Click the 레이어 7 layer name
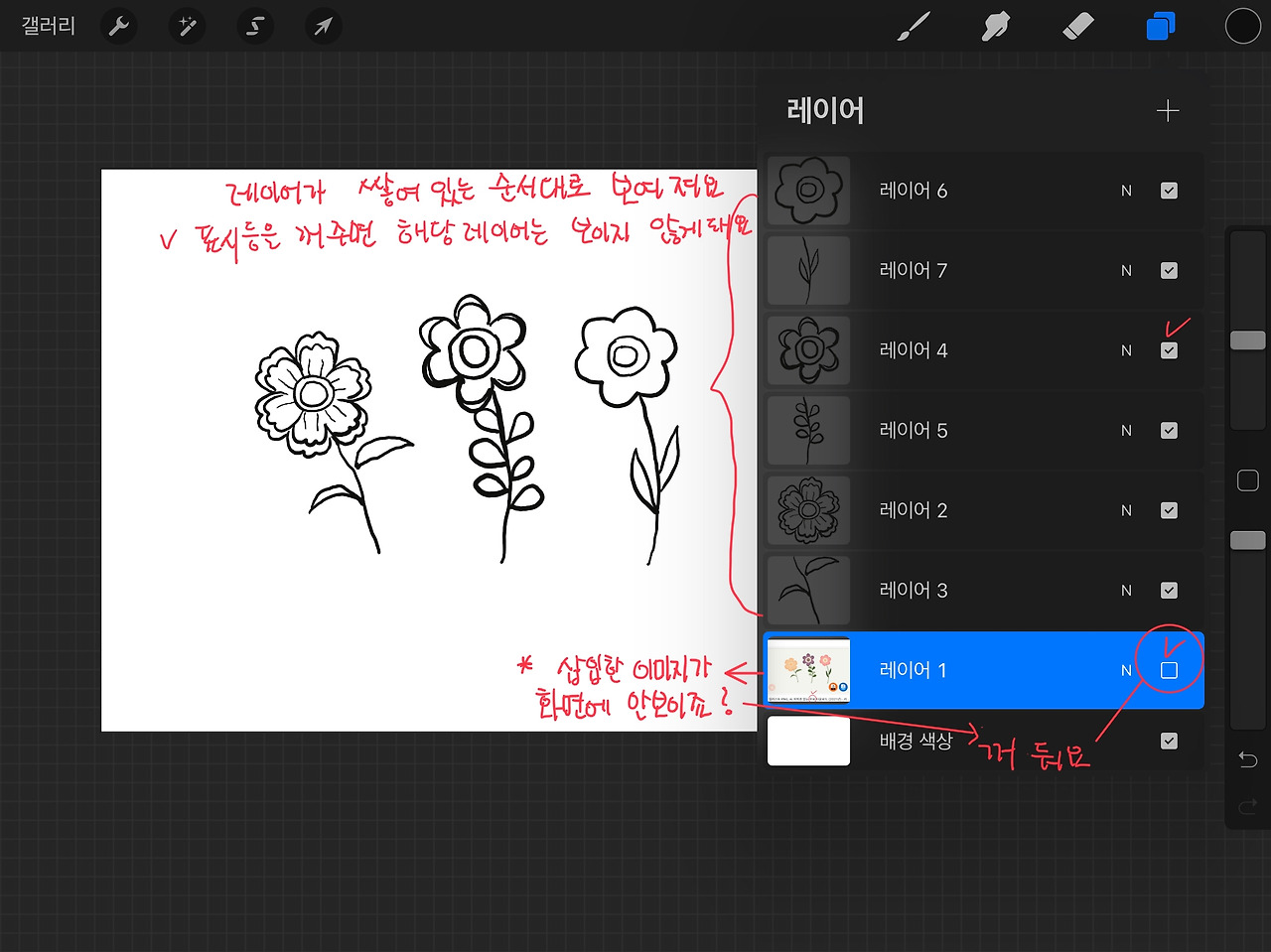This screenshot has width=1271, height=952. [914, 270]
